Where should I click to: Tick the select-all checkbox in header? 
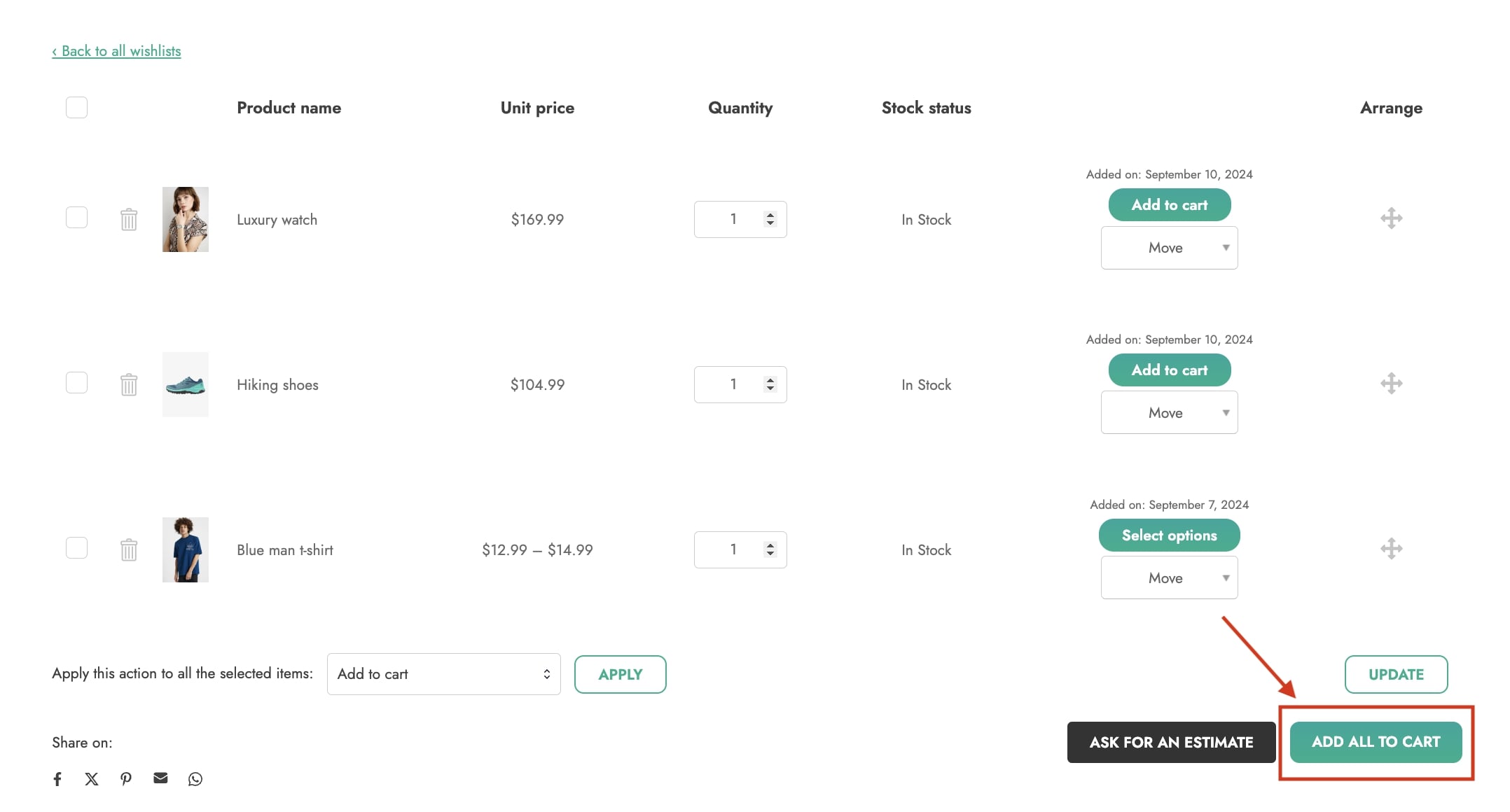pos(76,107)
